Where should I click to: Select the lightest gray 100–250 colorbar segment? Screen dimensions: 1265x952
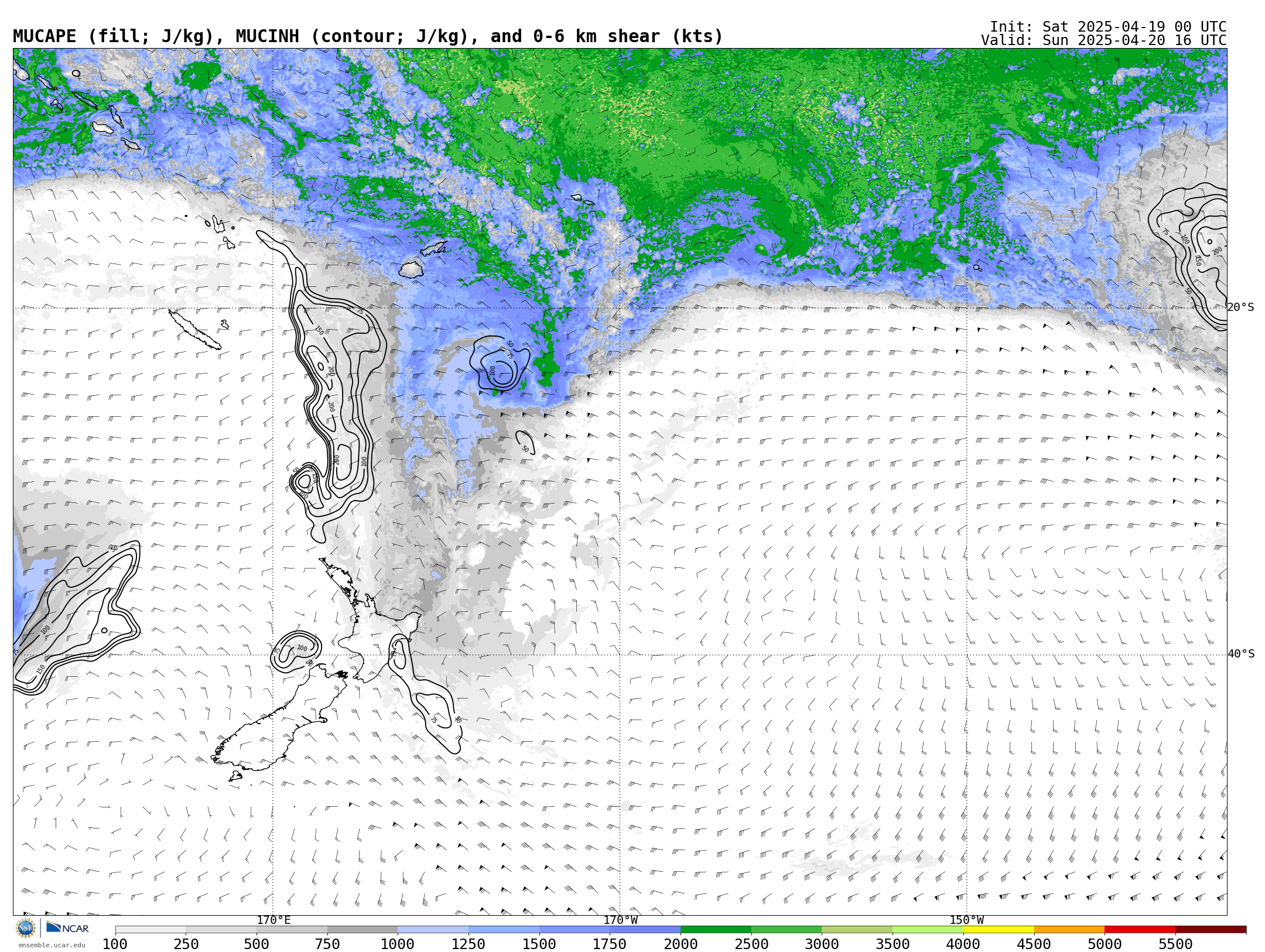tap(151, 930)
